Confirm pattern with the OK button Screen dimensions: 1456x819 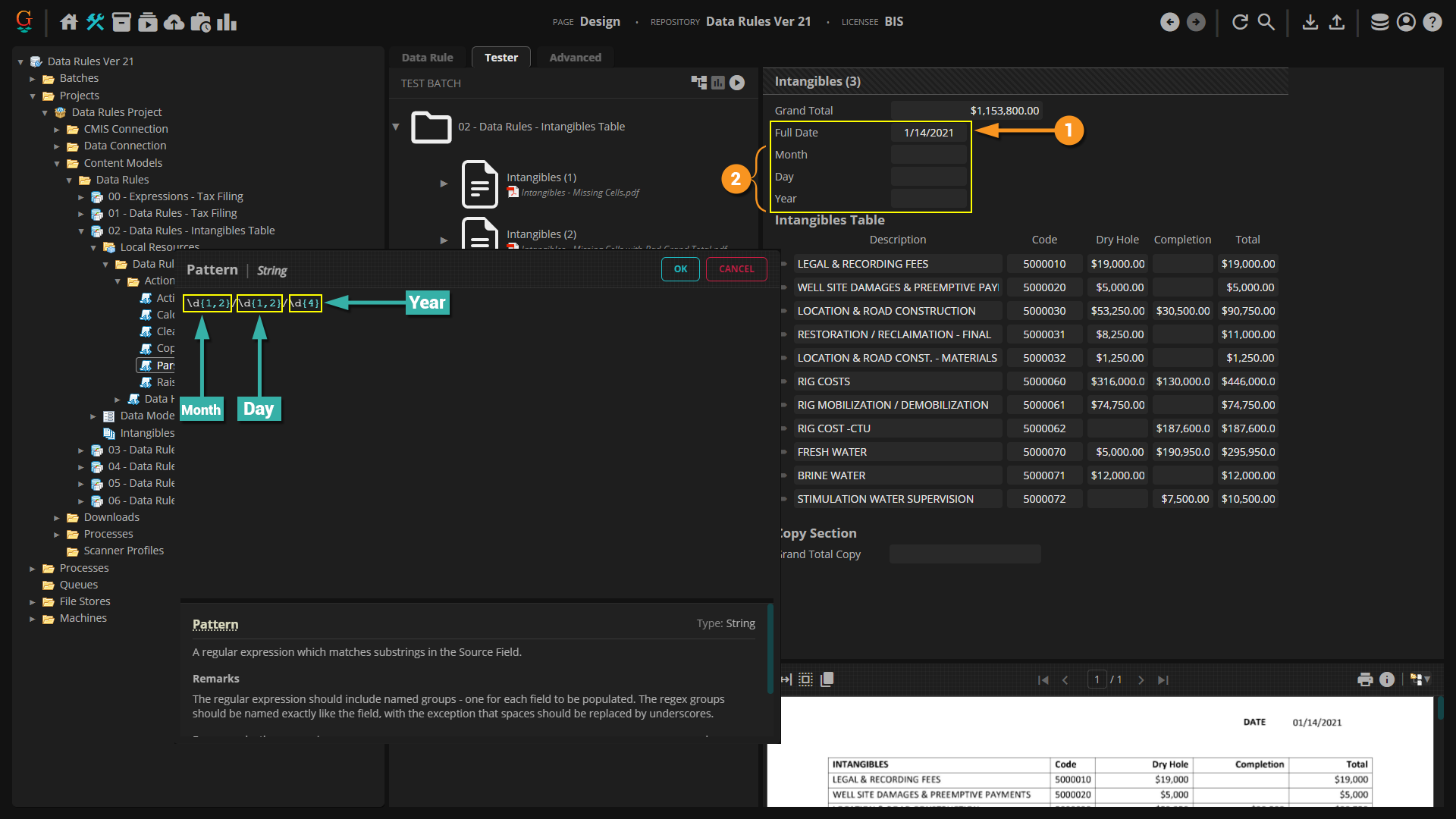coord(680,269)
